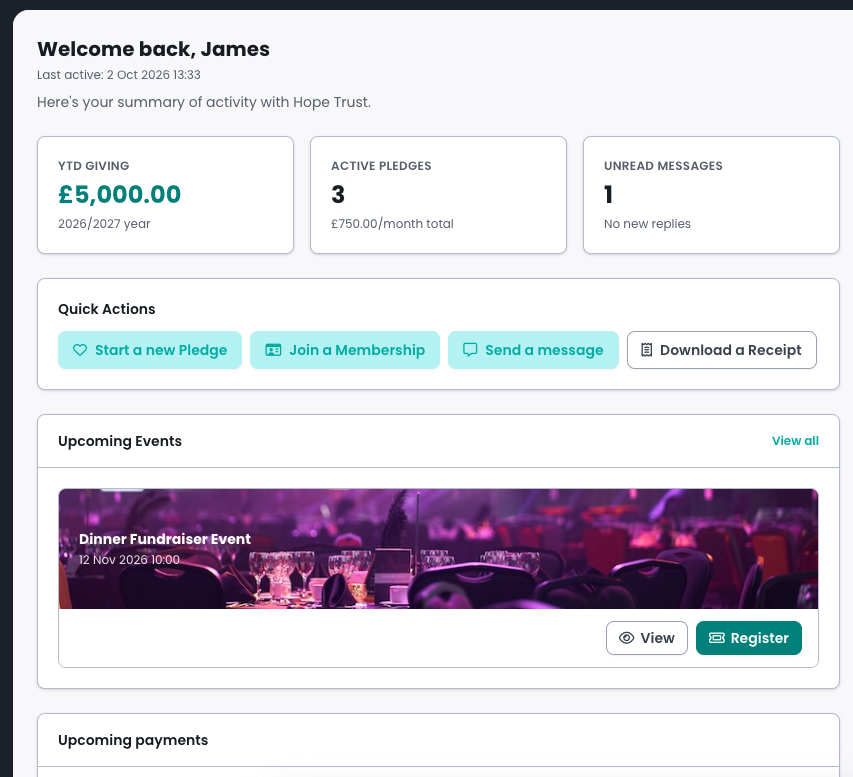Image resolution: width=853 pixels, height=777 pixels.
Task: Click the speech bubble icon on Send a message
Action: [470, 349]
